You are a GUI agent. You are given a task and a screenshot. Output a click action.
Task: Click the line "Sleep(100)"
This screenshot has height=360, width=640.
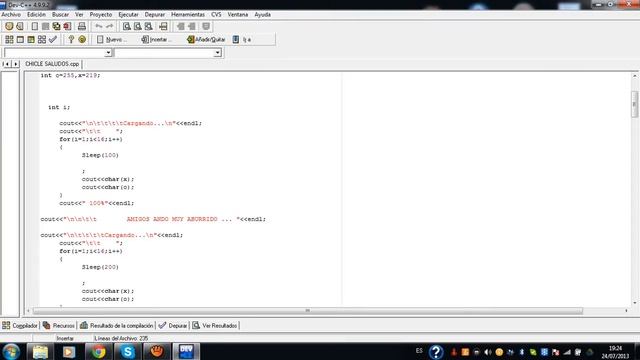point(100,155)
